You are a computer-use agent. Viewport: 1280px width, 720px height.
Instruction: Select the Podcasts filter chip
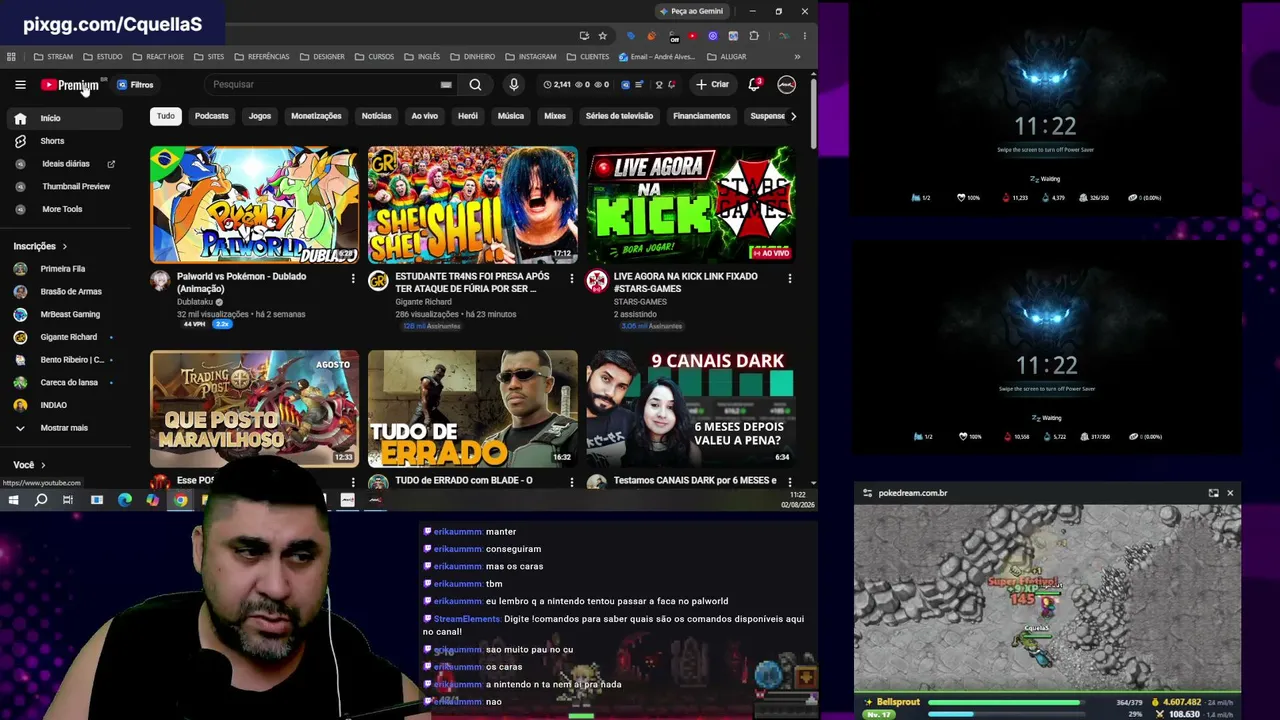tap(212, 116)
